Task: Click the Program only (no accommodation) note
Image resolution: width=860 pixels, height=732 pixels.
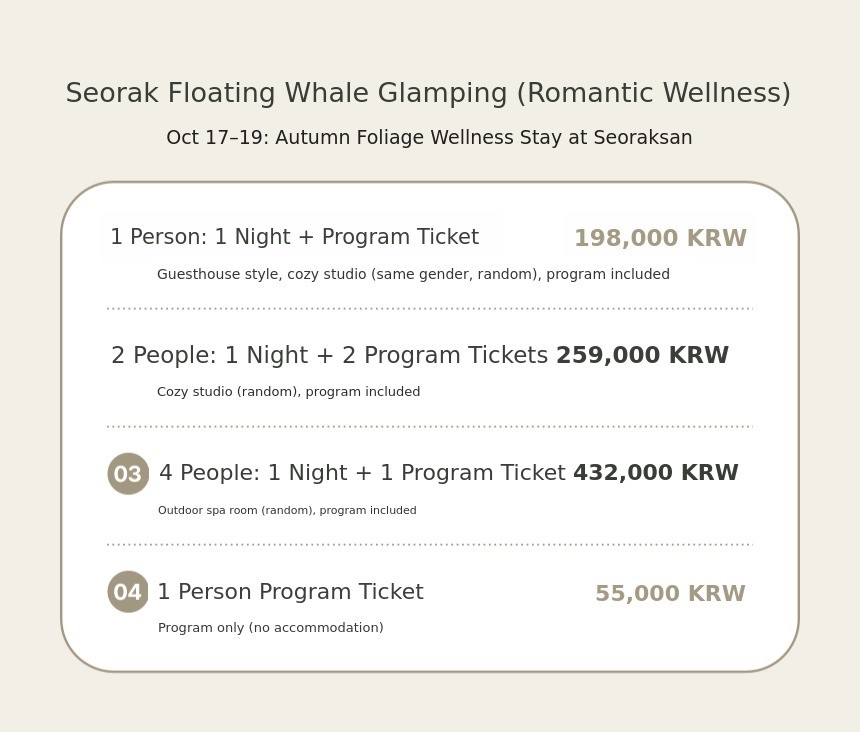Action: [x=271, y=628]
